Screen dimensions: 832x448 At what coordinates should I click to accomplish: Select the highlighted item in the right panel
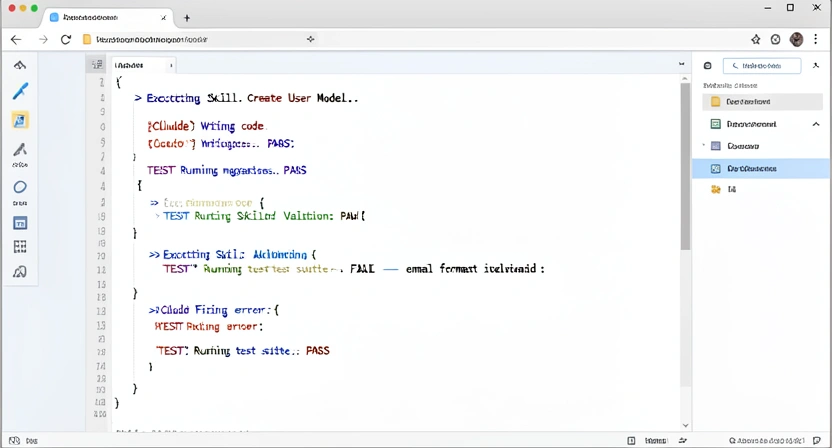(762, 169)
